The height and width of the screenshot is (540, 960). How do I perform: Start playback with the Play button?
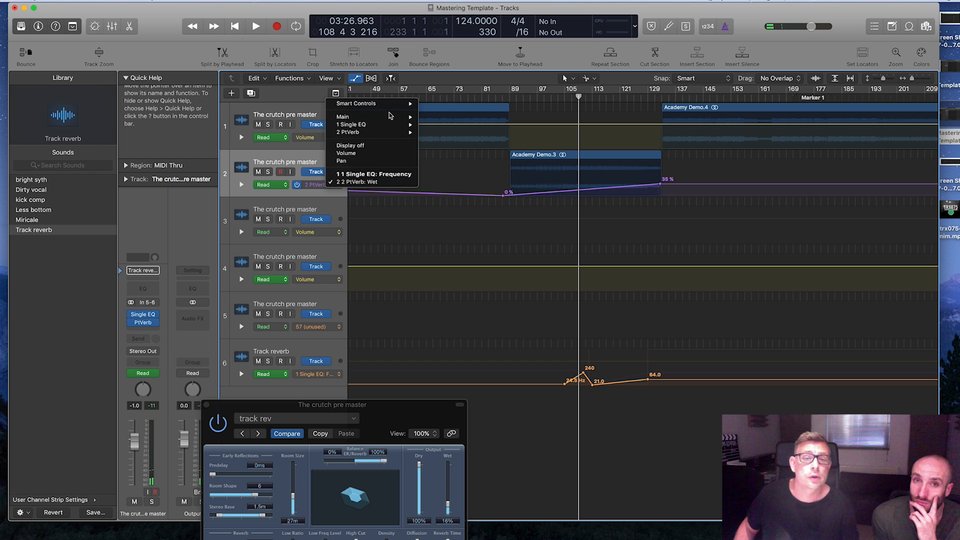tap(256, 26)
